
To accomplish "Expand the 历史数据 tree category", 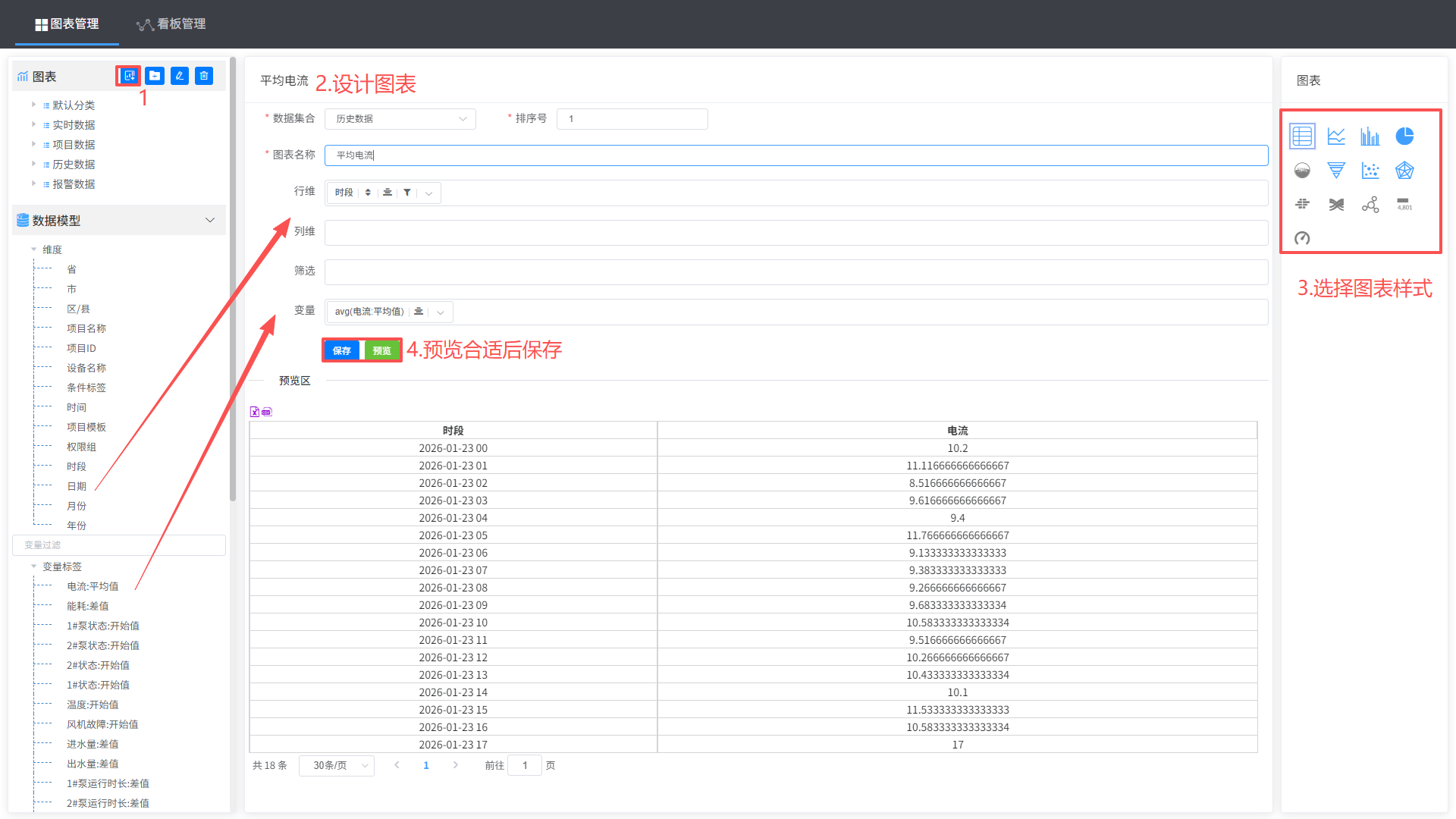I will [33, 164].
